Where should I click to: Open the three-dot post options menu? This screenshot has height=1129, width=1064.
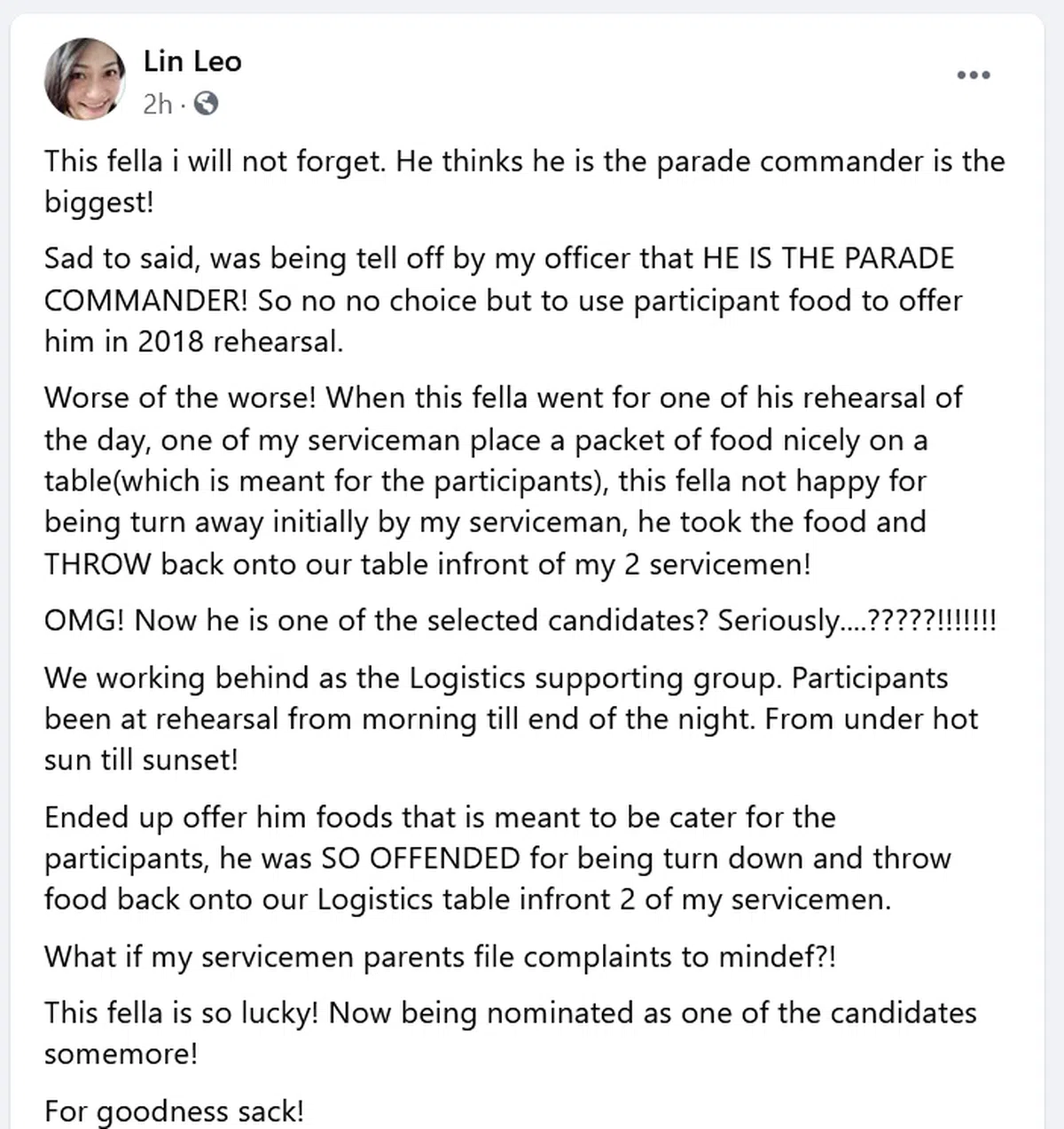[973, 75]
